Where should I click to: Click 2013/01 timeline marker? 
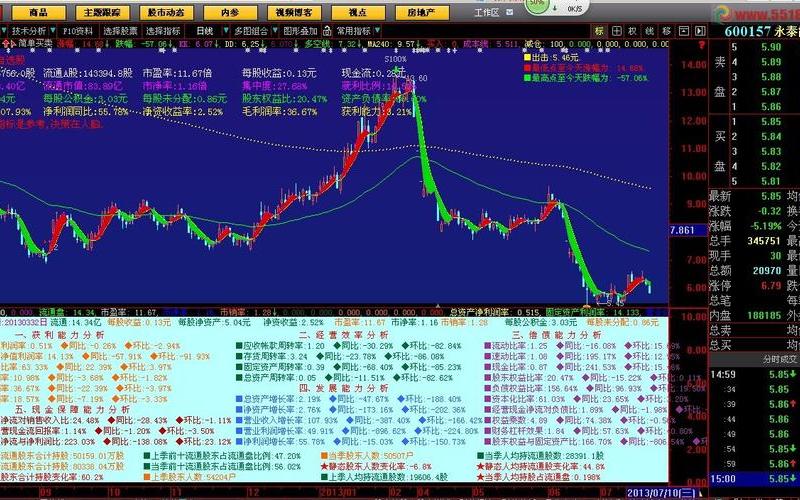point(337,493)
